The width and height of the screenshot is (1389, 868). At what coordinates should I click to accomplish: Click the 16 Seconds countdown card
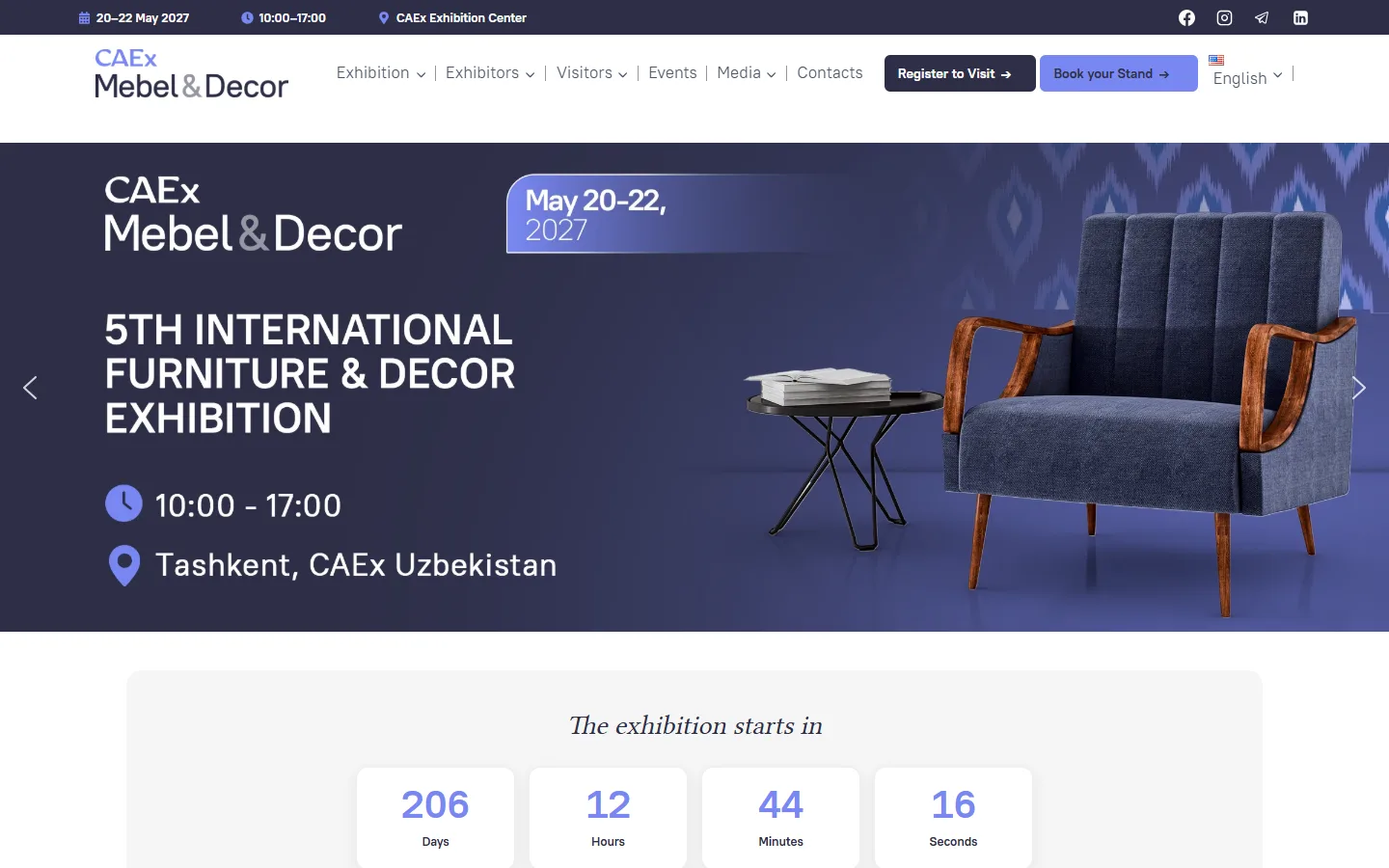953,817
